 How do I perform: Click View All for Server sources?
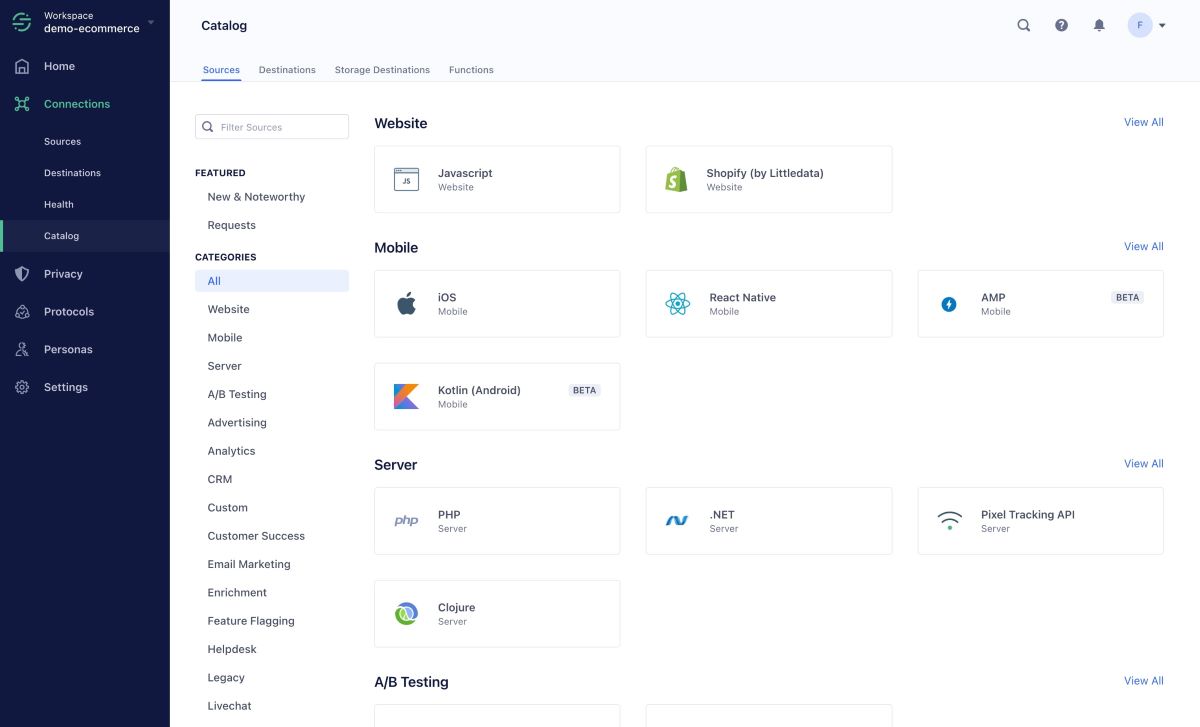pyautogui.click(x=1143, y=463)
